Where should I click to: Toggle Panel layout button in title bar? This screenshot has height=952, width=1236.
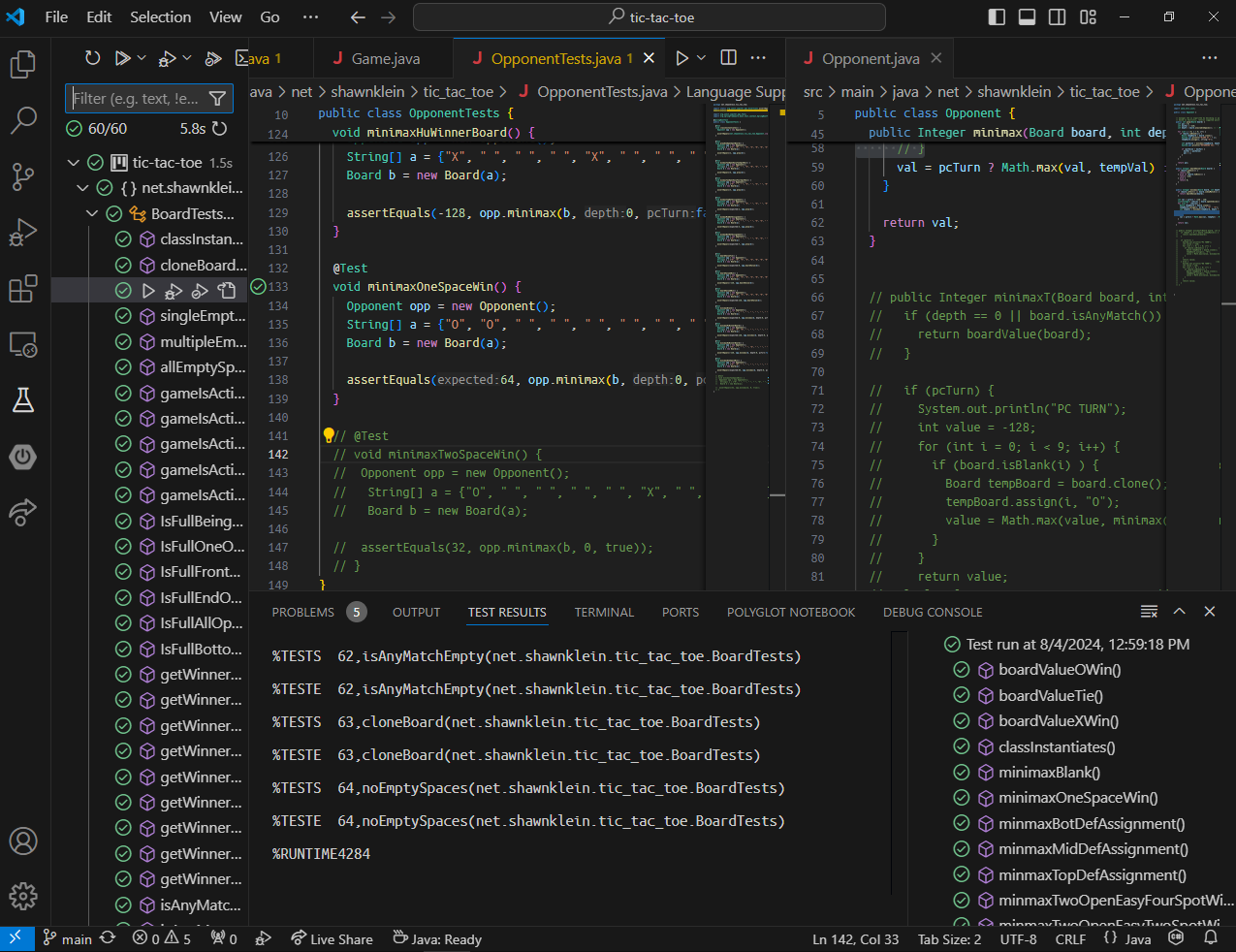point(1028,17)
